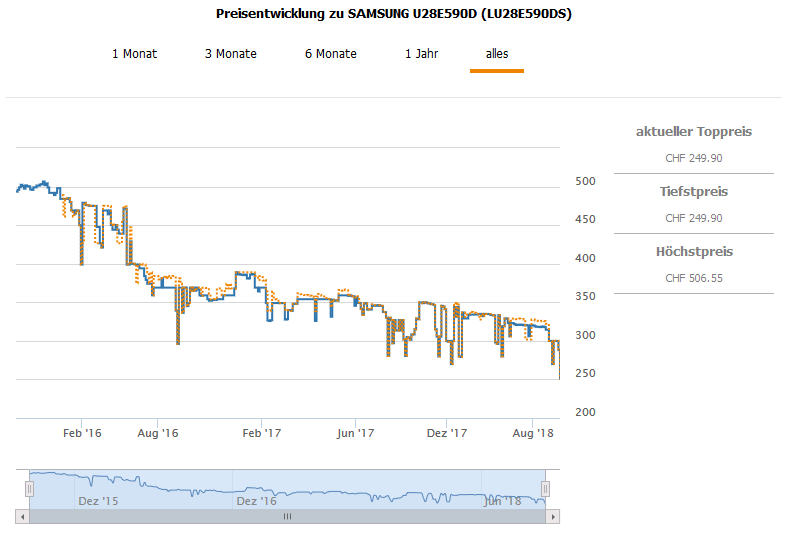
Task: Click the left navigator range handle
Action: coord(30,488)
